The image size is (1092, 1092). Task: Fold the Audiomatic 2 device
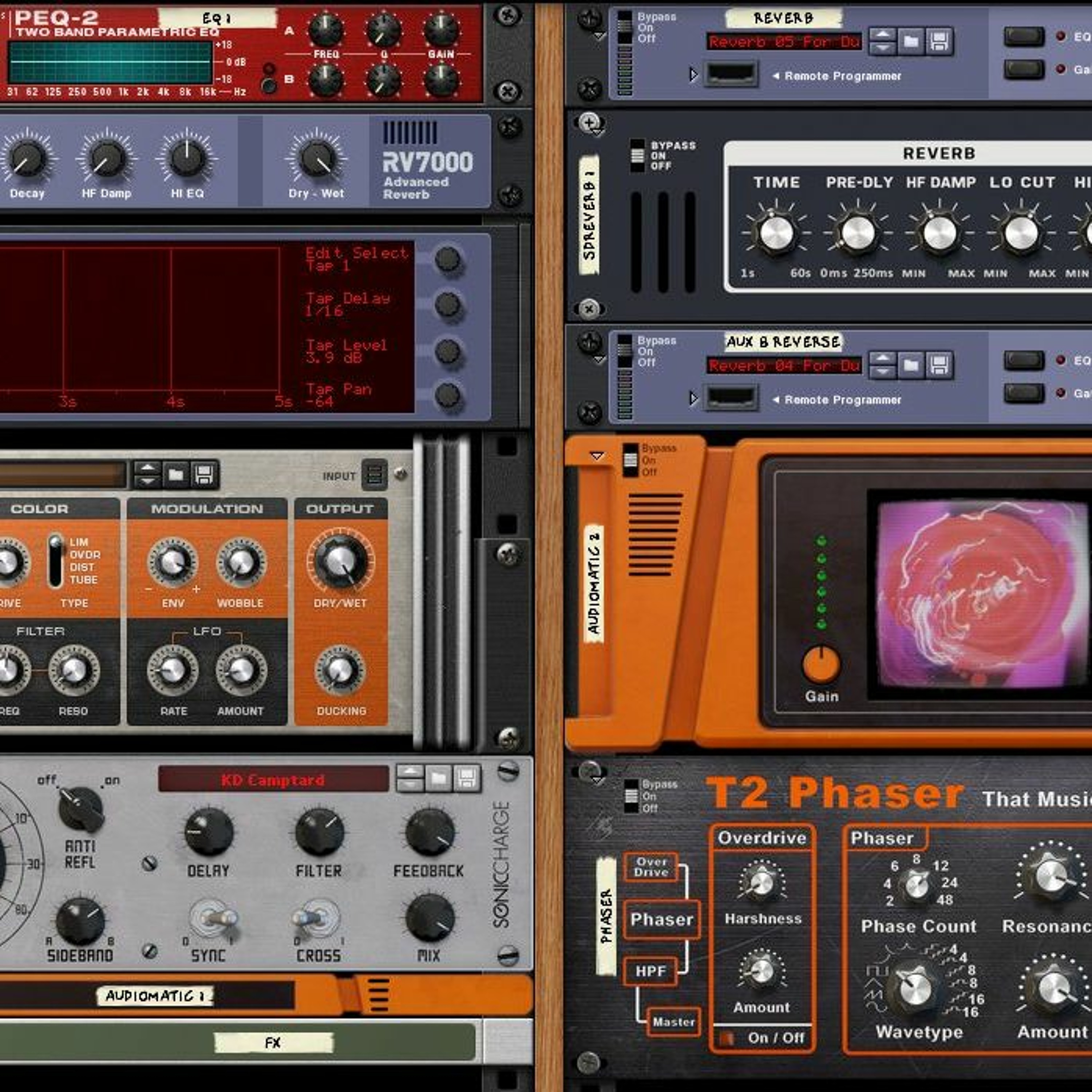tap(597, 456)
